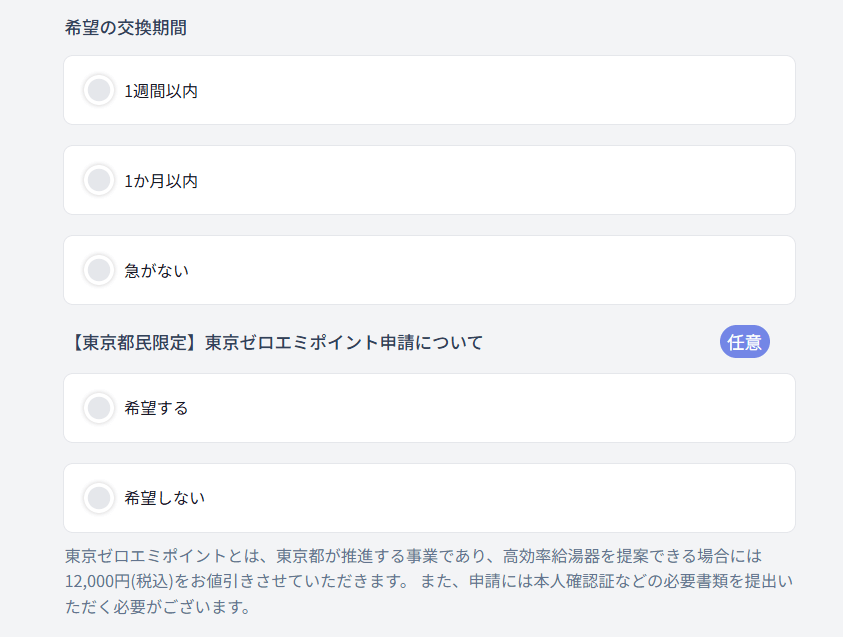Click the 急がない label text
843x637 pixels.
click(x=156, y=270)
